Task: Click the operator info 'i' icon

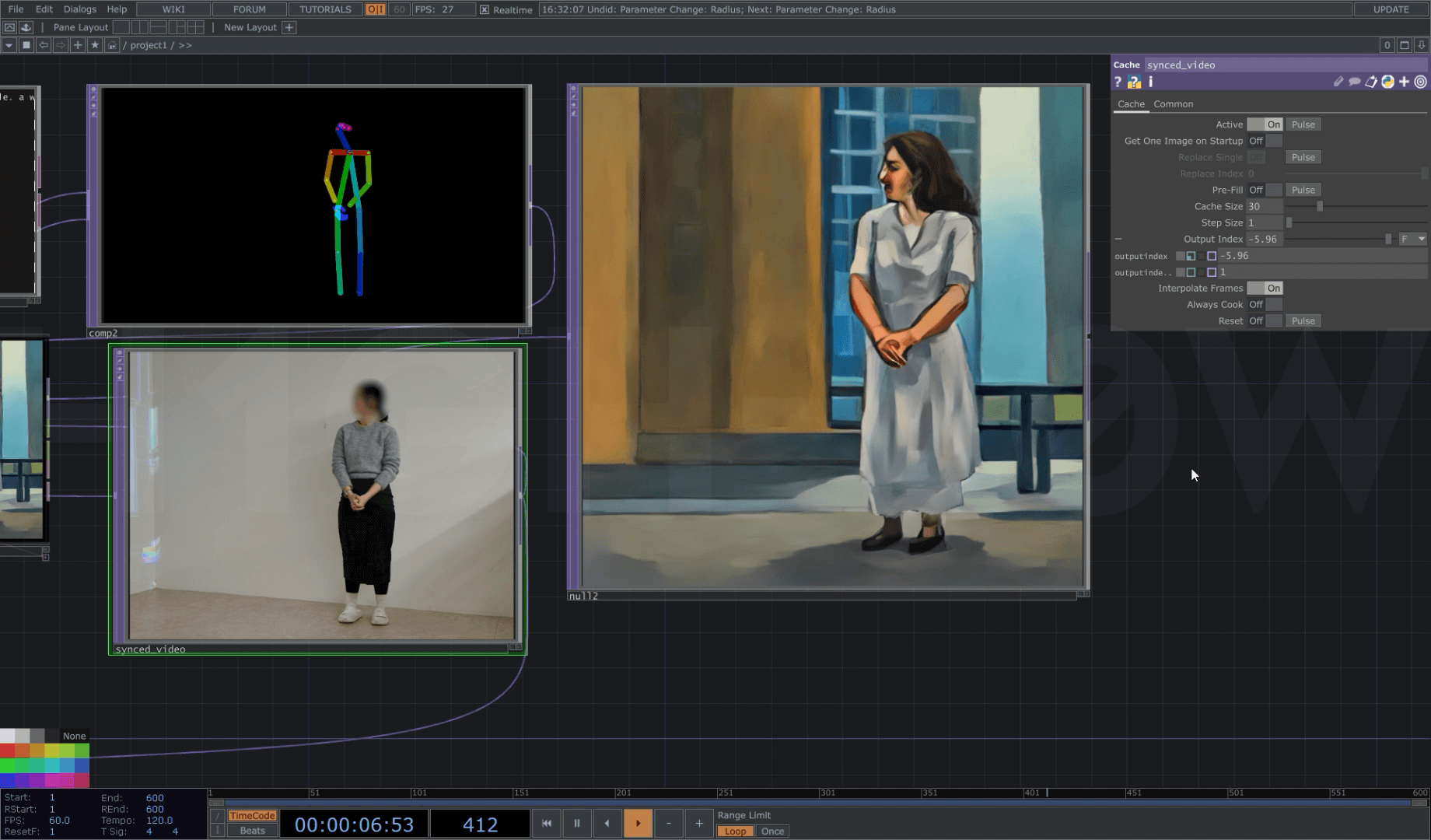Action: pyautogui.click(x=1150, y=82)
